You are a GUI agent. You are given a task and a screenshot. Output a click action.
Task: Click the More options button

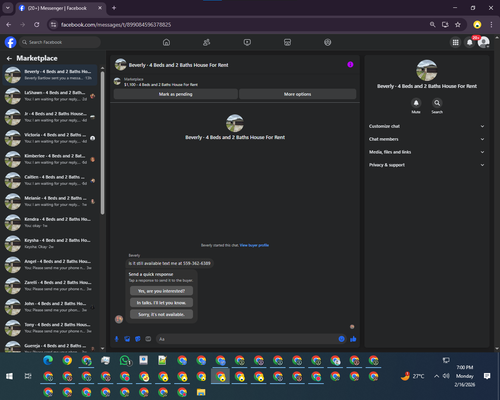(x=297, y=94)
